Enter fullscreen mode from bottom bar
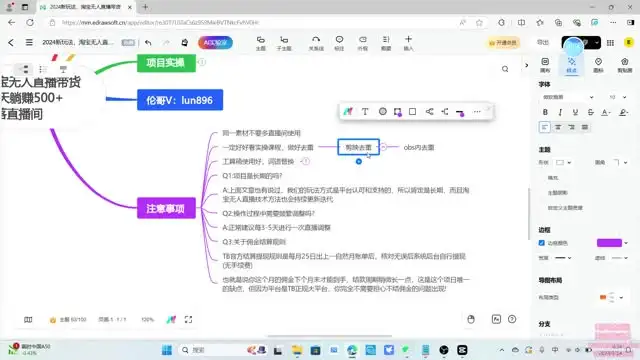 point(188,320)
